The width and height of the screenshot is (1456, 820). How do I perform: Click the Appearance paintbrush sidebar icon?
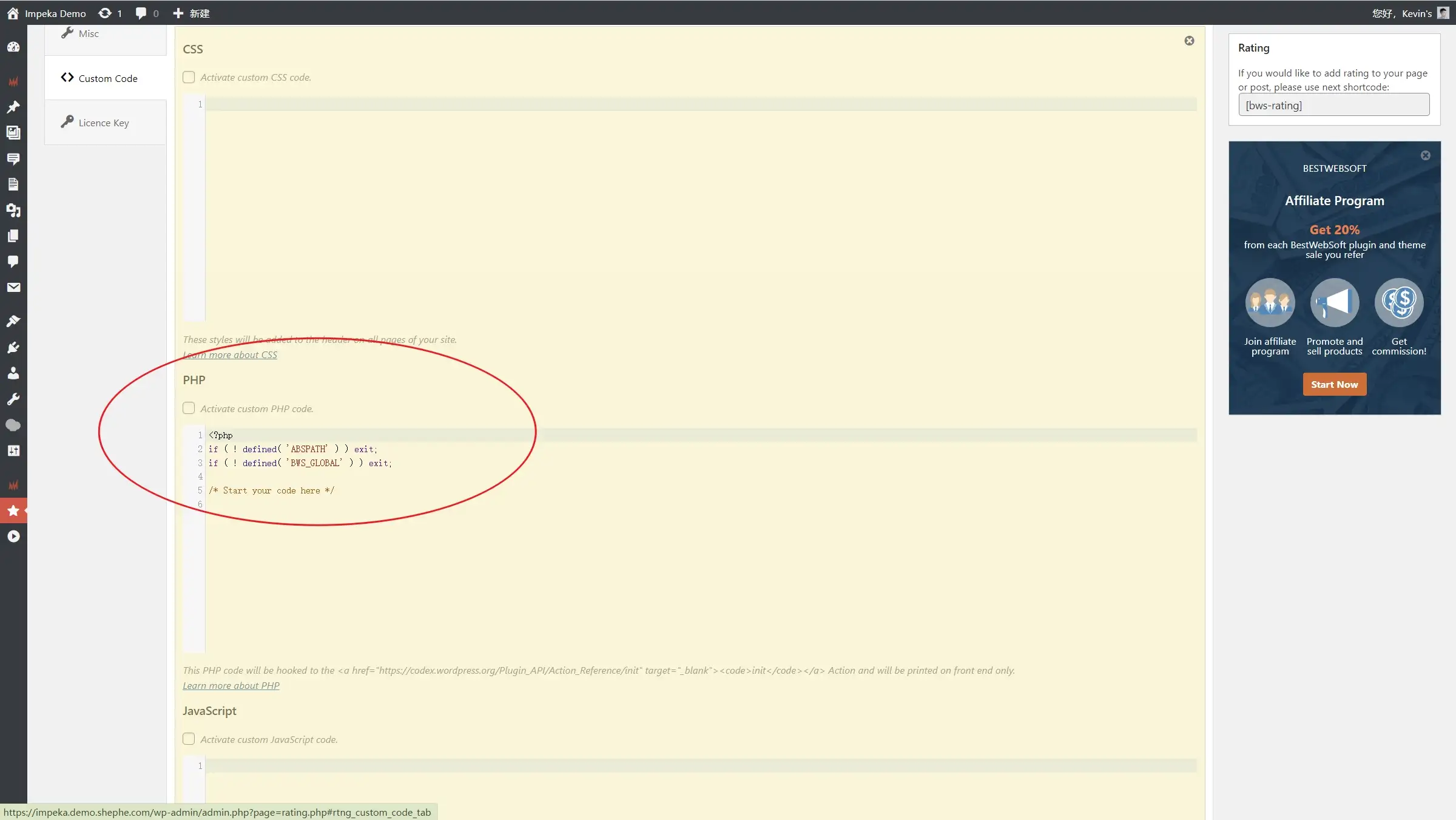(13, 320)
